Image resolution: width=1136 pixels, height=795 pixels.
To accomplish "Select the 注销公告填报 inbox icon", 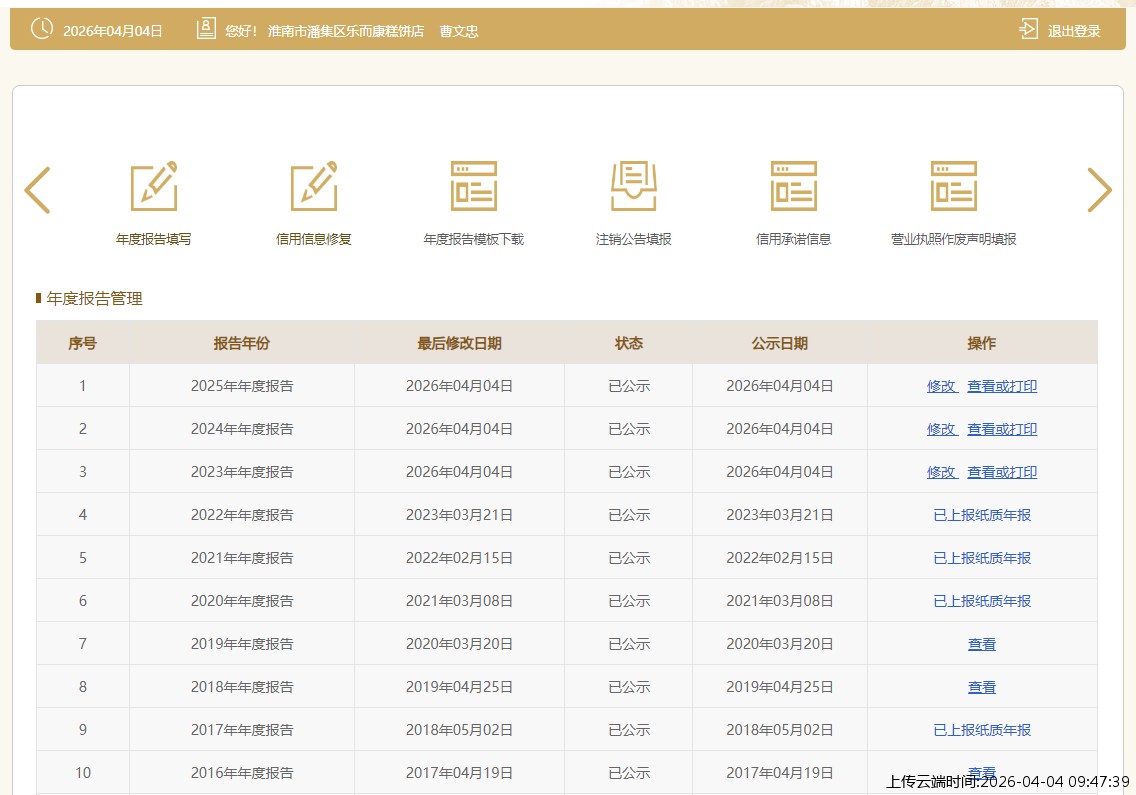I will [634, 186].
